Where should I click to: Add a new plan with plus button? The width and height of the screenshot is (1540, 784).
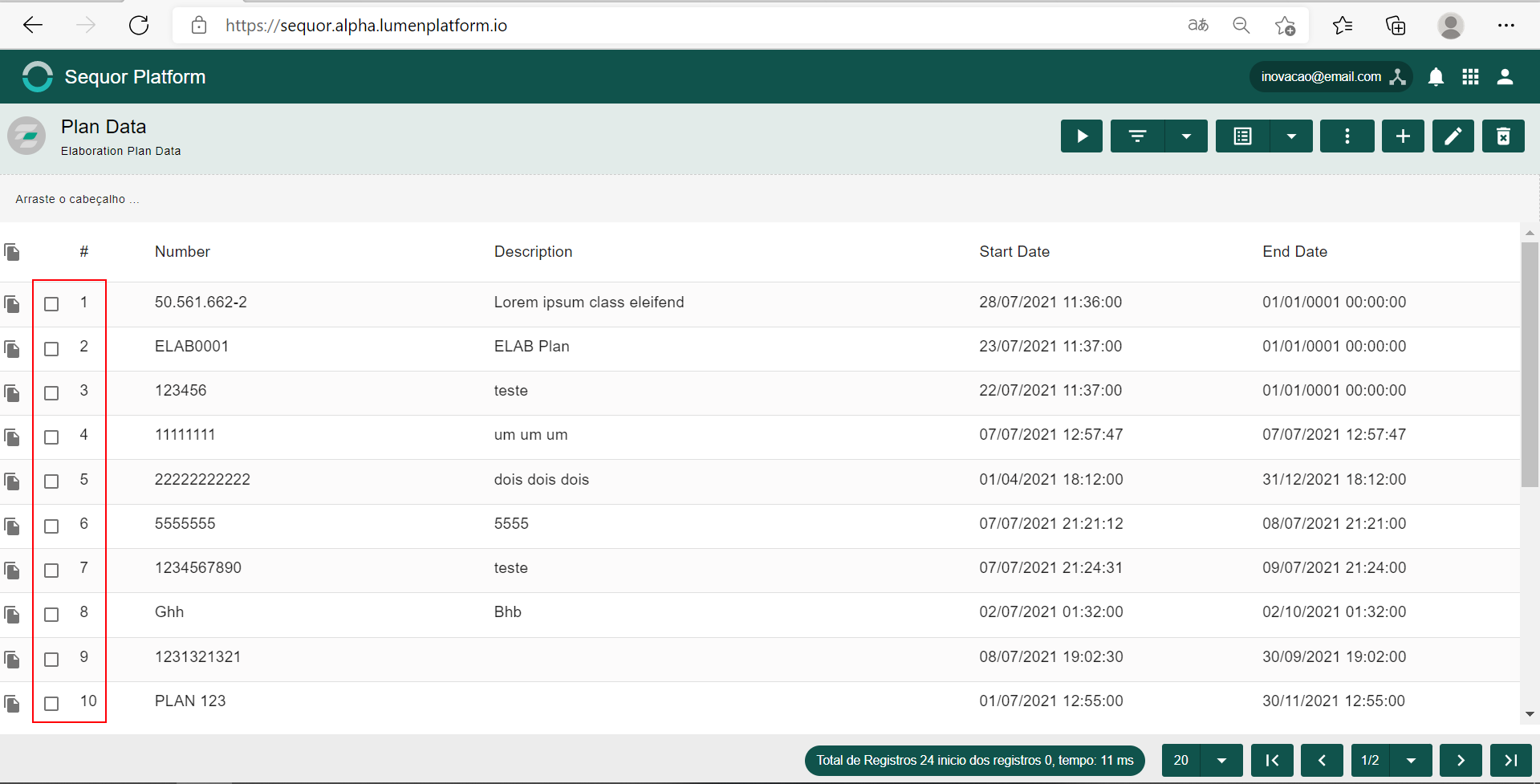pos(1403,136)
